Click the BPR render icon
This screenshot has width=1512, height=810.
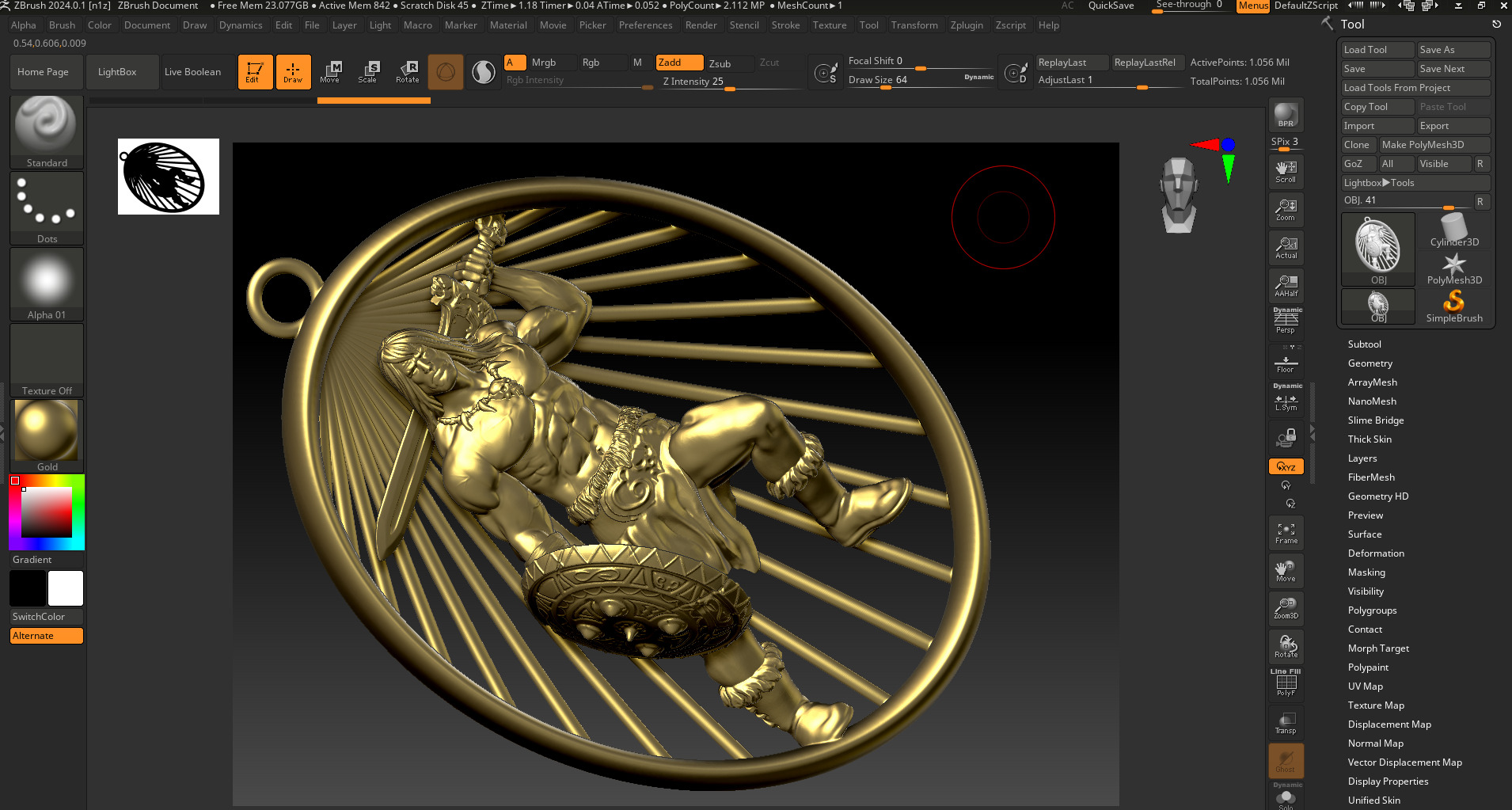tap(1286, 115)
